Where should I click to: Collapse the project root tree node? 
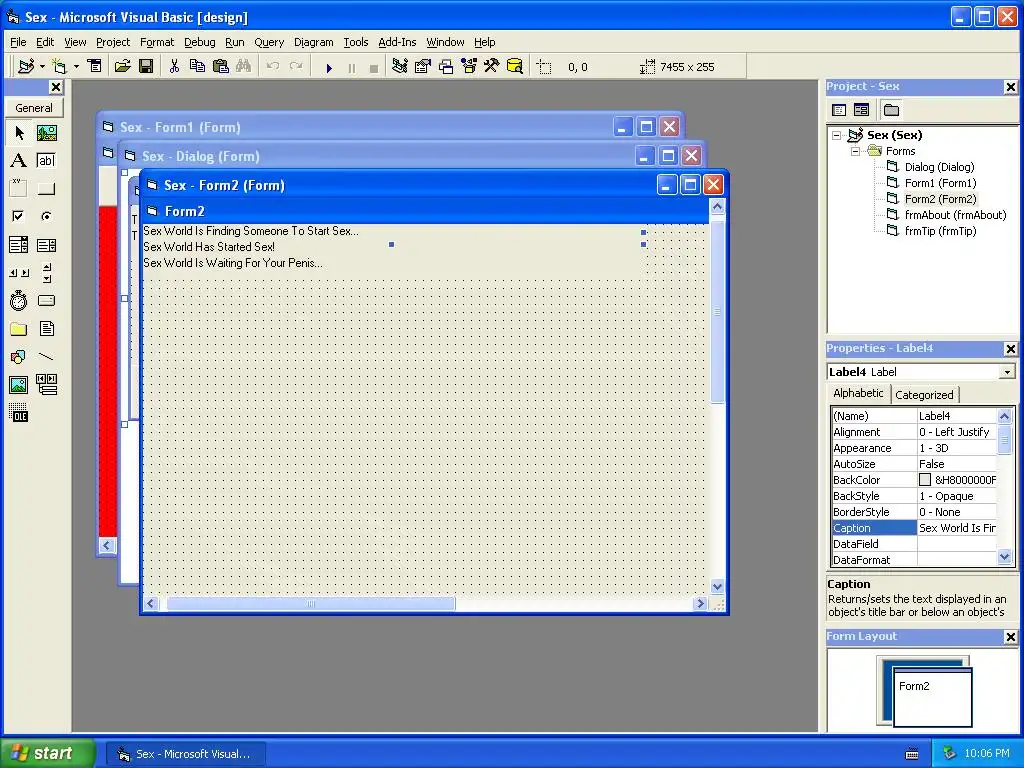click(x=837, y=135)
